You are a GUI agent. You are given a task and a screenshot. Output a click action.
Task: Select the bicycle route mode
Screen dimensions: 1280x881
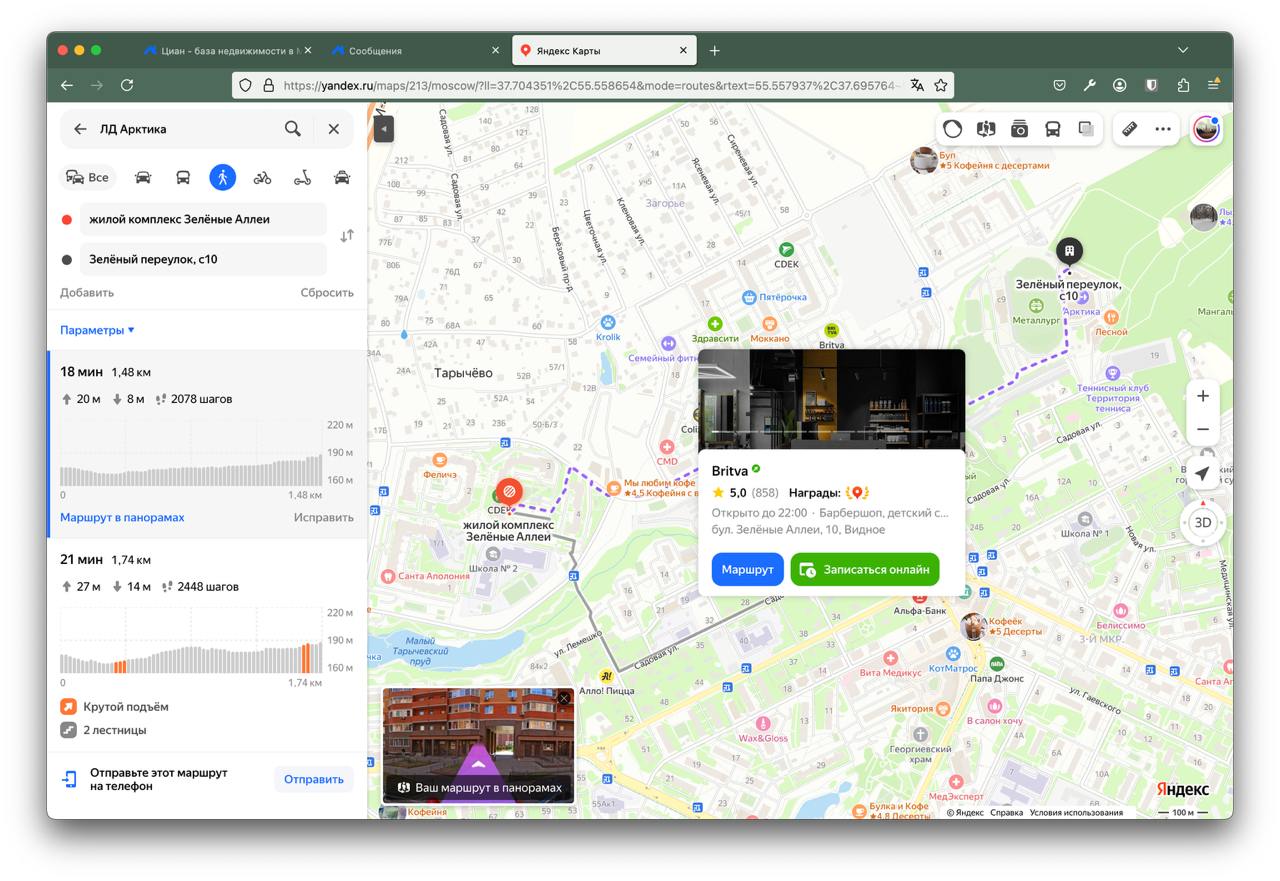(x=262, y=177)
